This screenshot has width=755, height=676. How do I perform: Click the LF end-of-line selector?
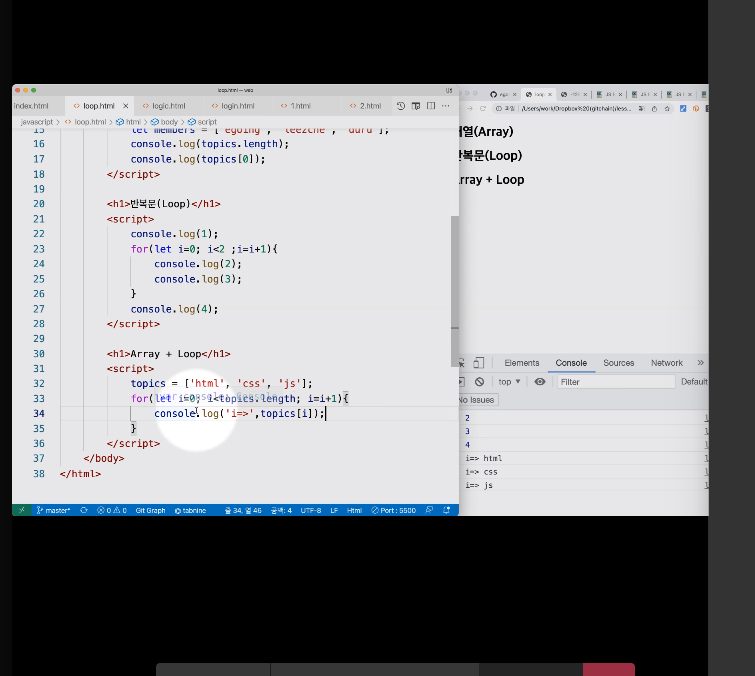click(x=334, y=510)
